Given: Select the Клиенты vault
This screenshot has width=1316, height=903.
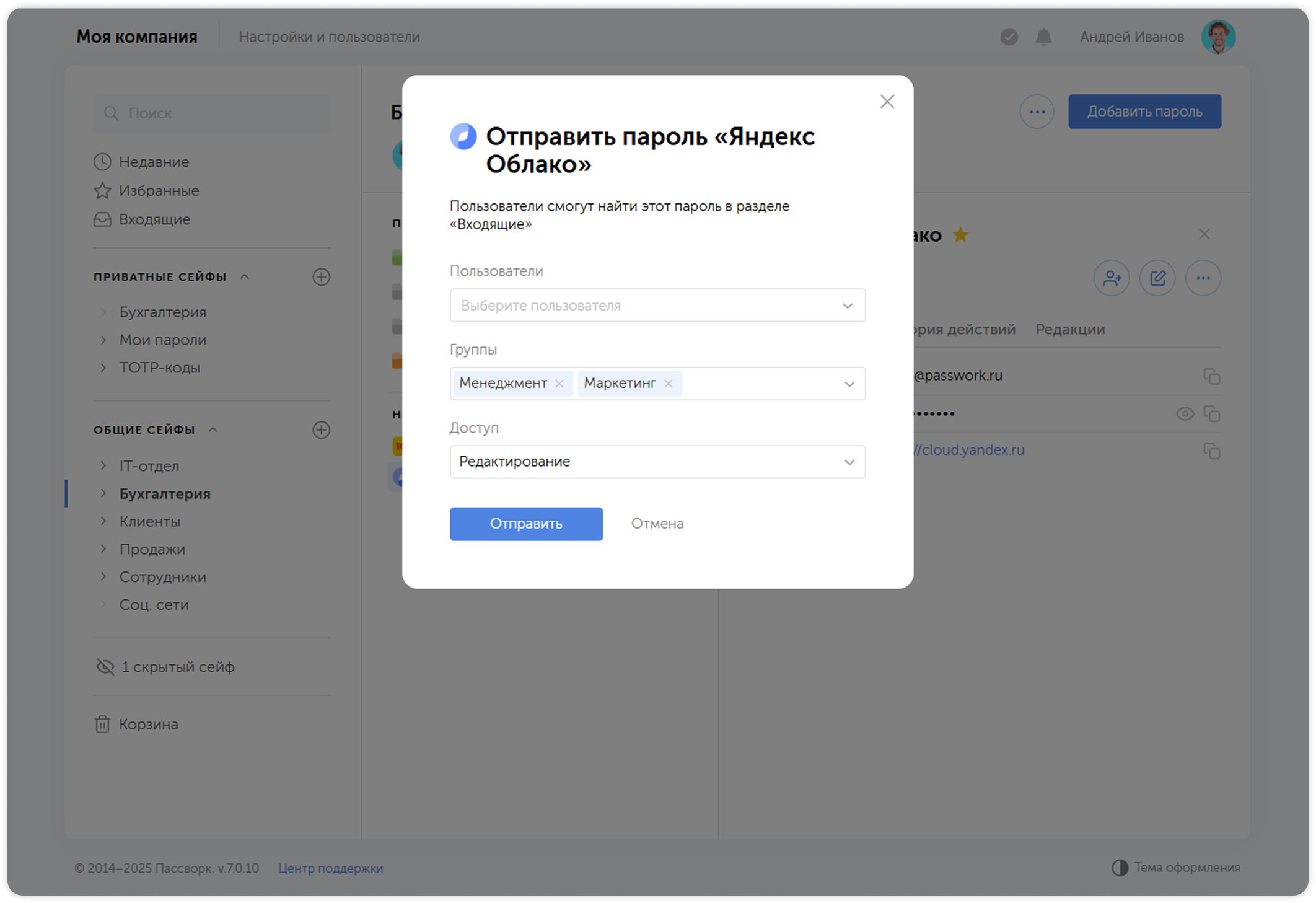Looking at the screenshot, I should (150, 521).
